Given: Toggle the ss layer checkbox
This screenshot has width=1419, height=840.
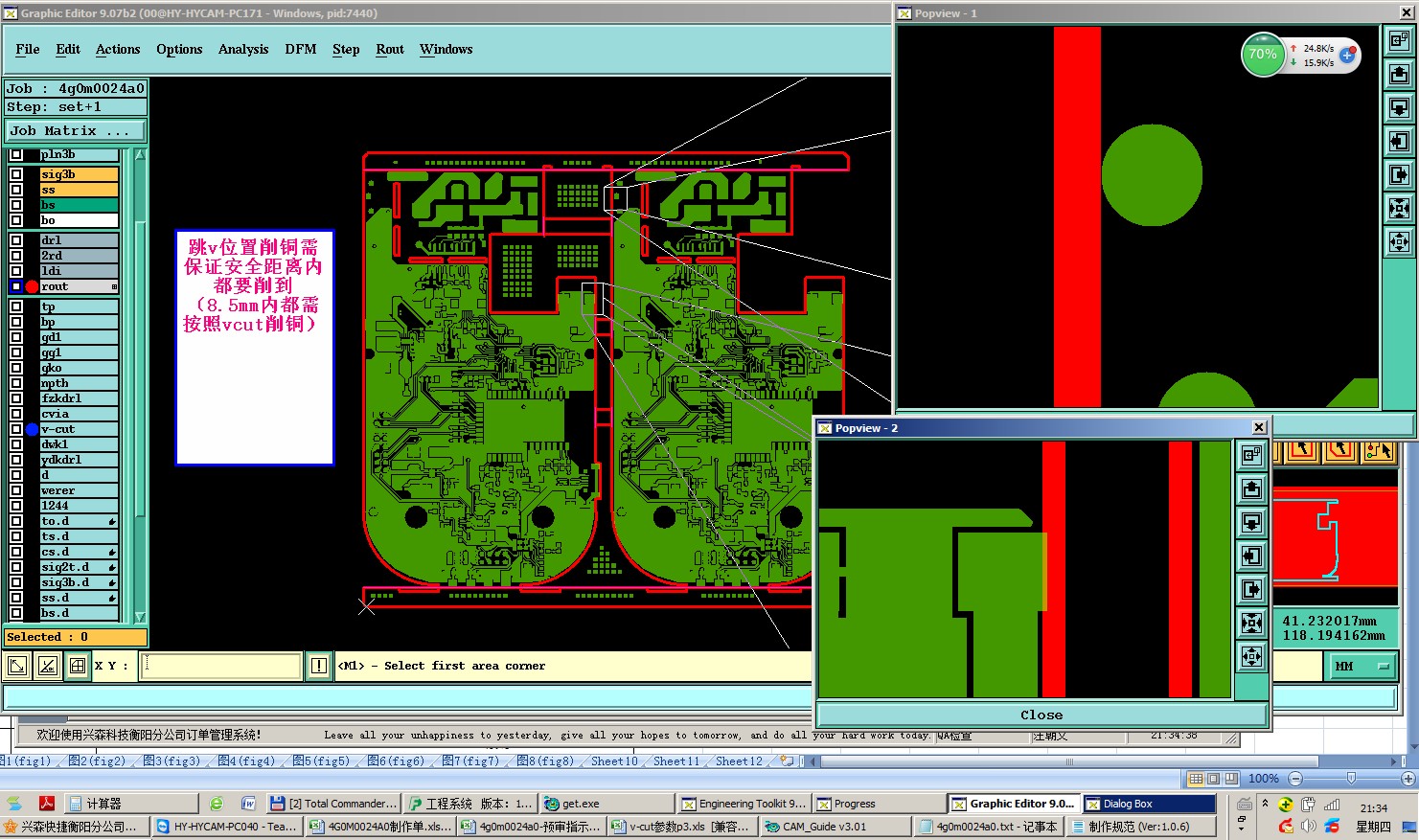Looking at the screenshot, I should click(16, 190).
